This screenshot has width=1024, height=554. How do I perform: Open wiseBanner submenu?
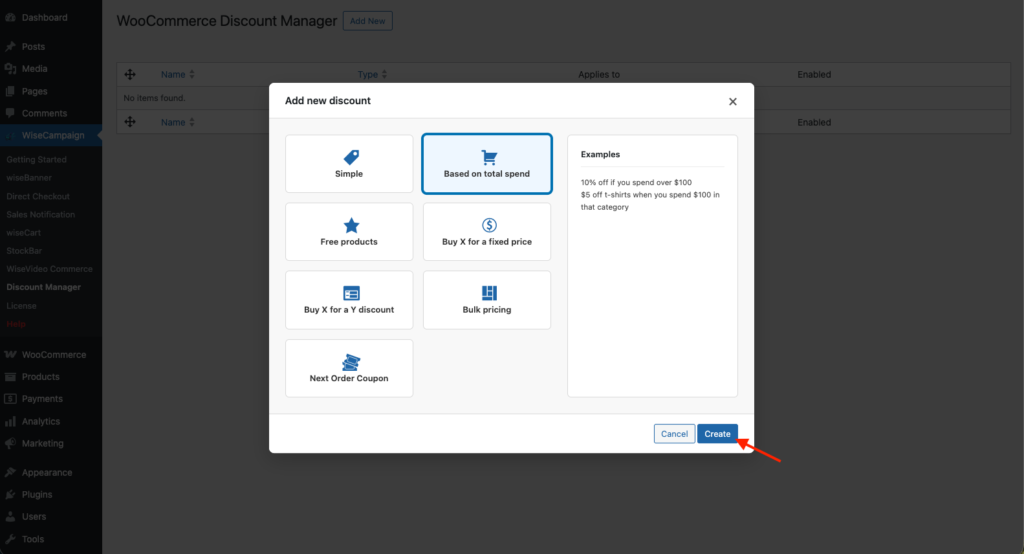click(29, 178)
